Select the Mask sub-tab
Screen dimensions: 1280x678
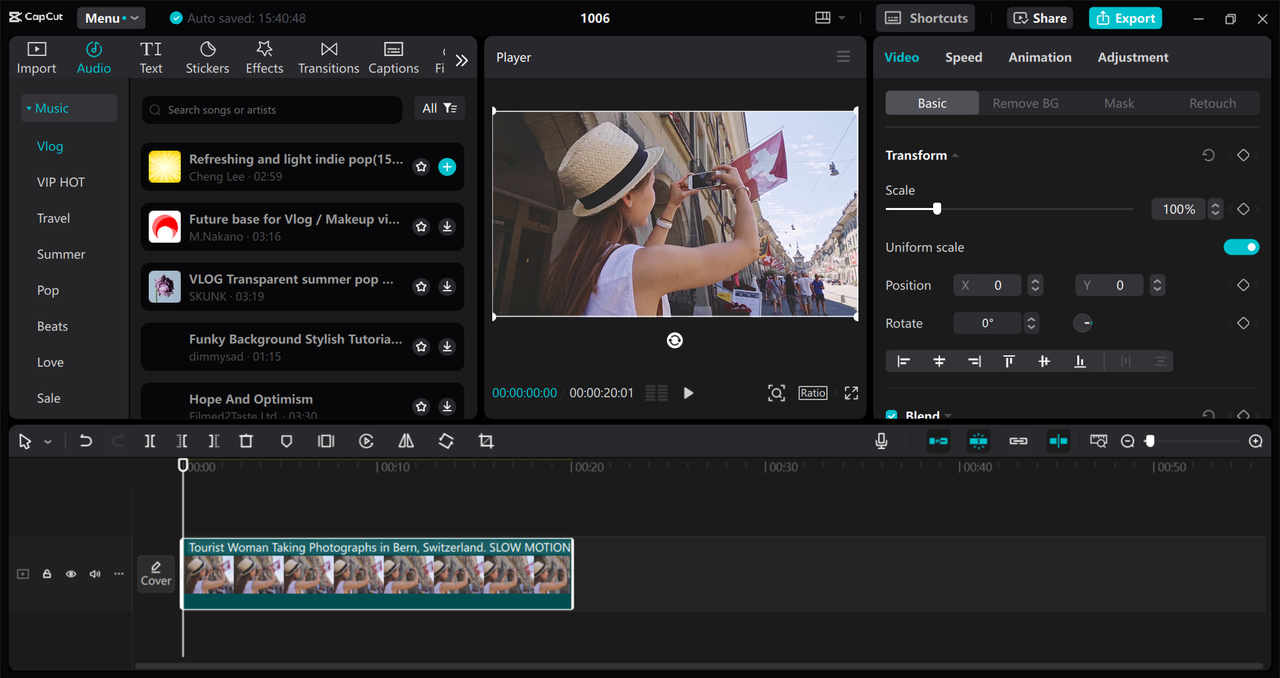pos(1119,103)
